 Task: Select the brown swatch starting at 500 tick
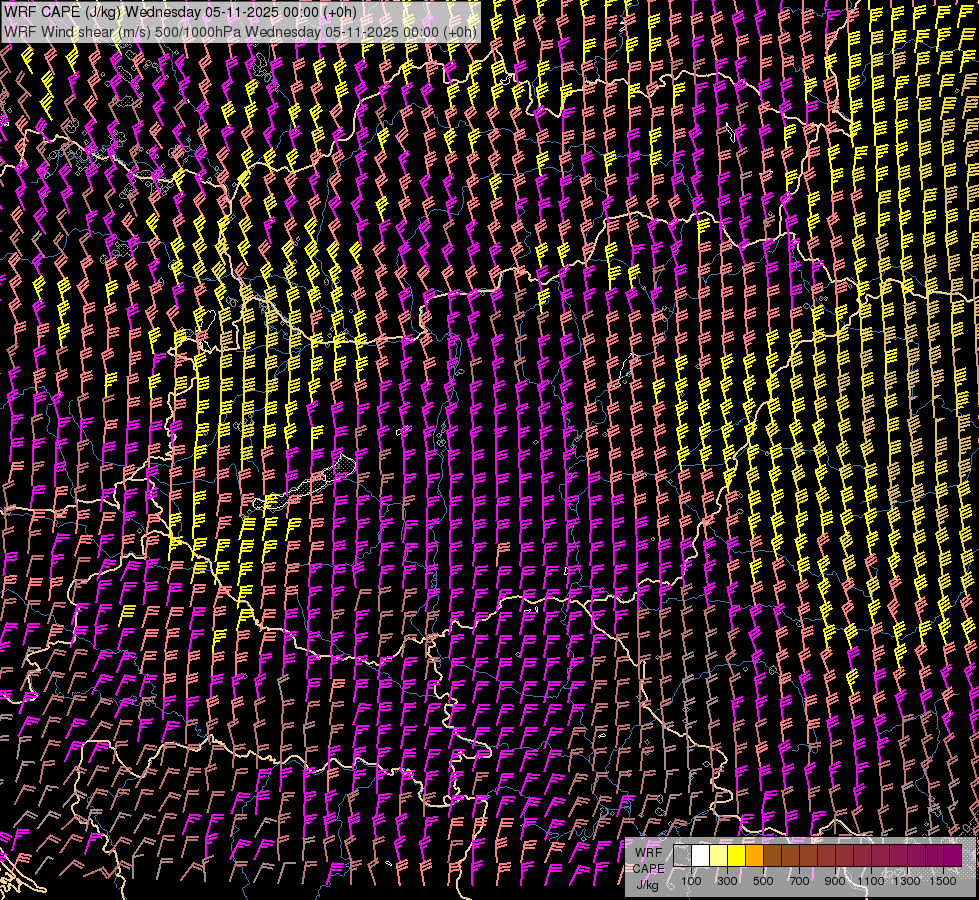pos(772,856)
